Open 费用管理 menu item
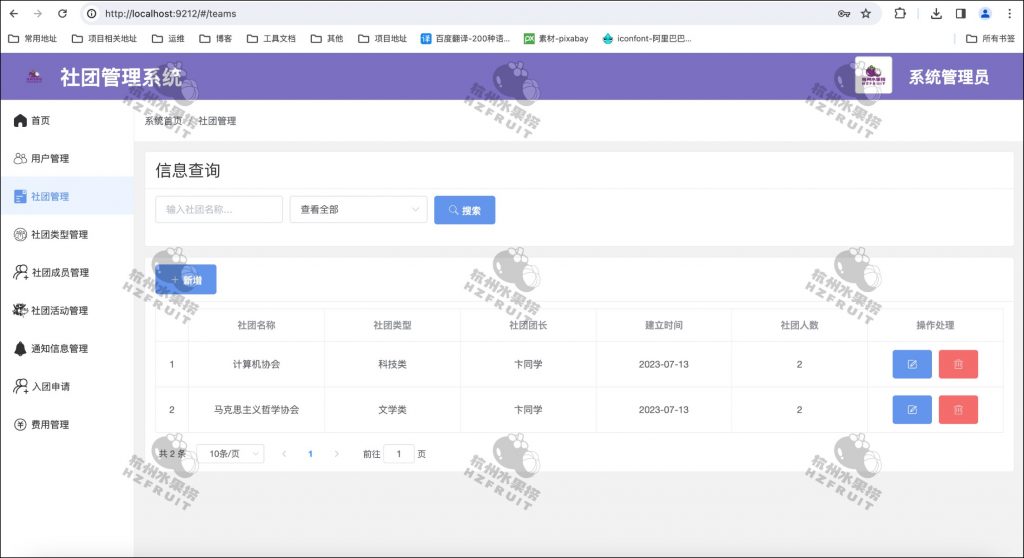The image size is (1024, 558). tap(67, 425)
